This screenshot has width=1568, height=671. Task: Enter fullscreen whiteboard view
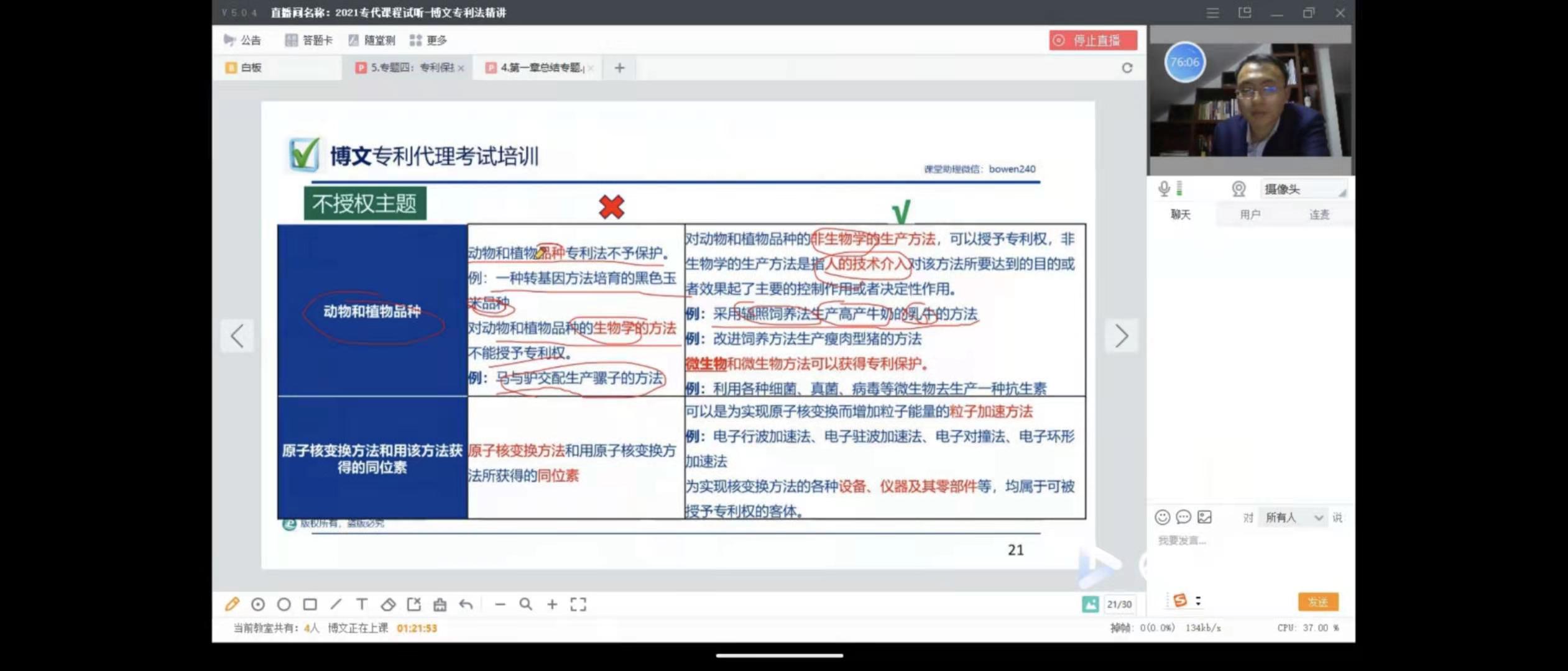pos(578,604)
